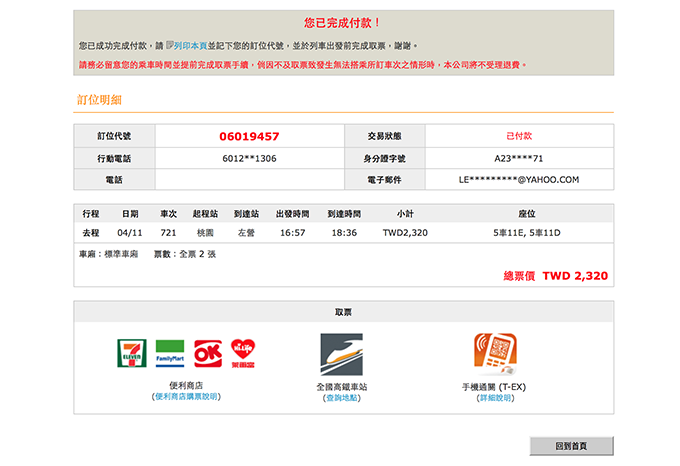Click the OK mart logo
The image size is (680, 466).
(207, 353)
